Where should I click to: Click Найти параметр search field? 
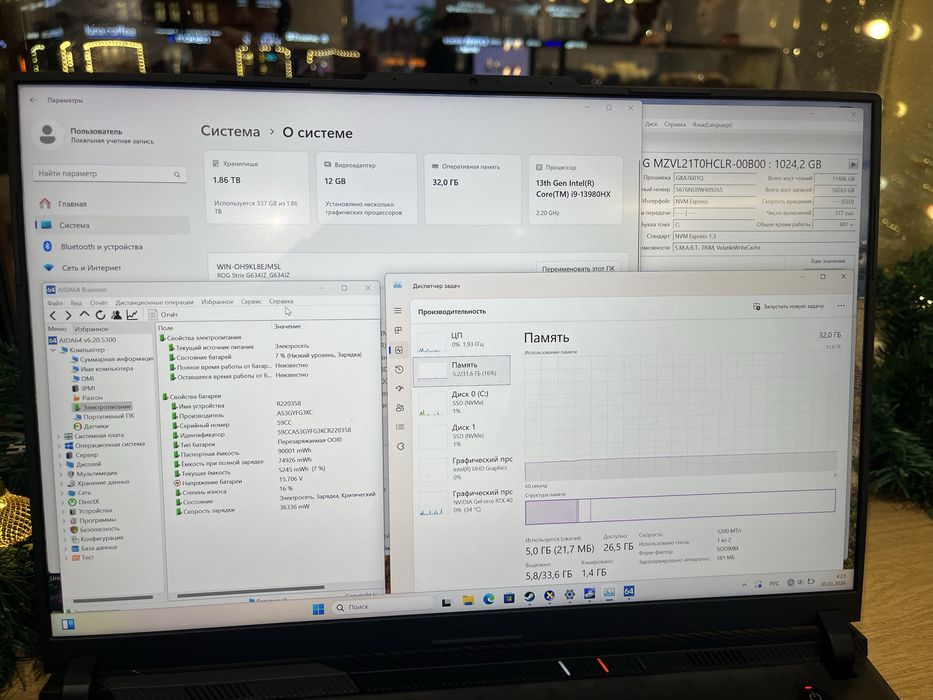pos(110,173)
